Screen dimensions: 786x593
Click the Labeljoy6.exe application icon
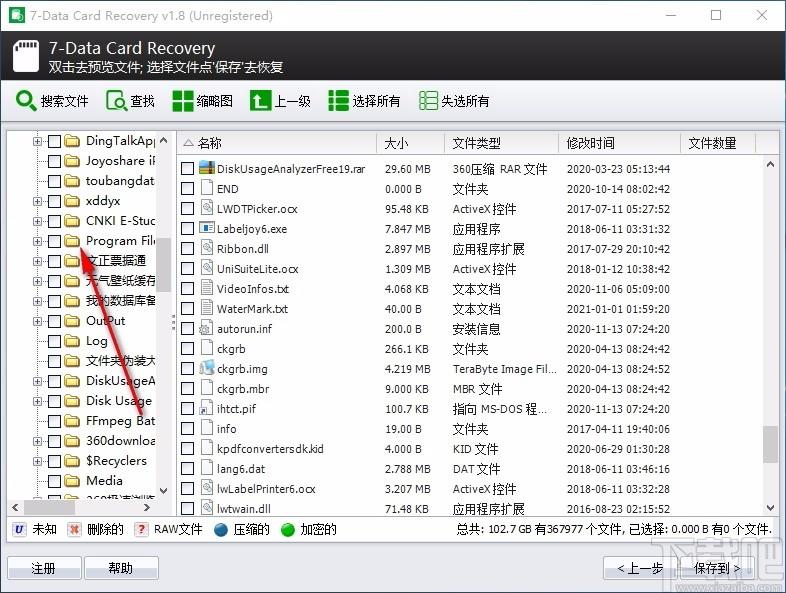[207, 228]
